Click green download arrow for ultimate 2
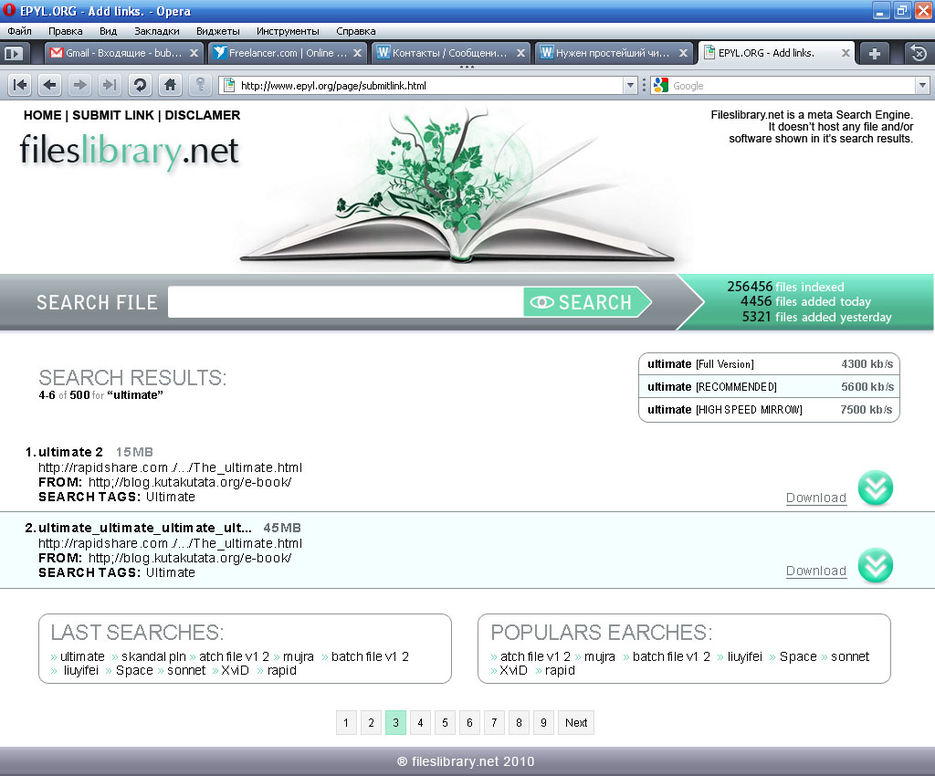The image size is (935, 776). (x=875, y=488)
